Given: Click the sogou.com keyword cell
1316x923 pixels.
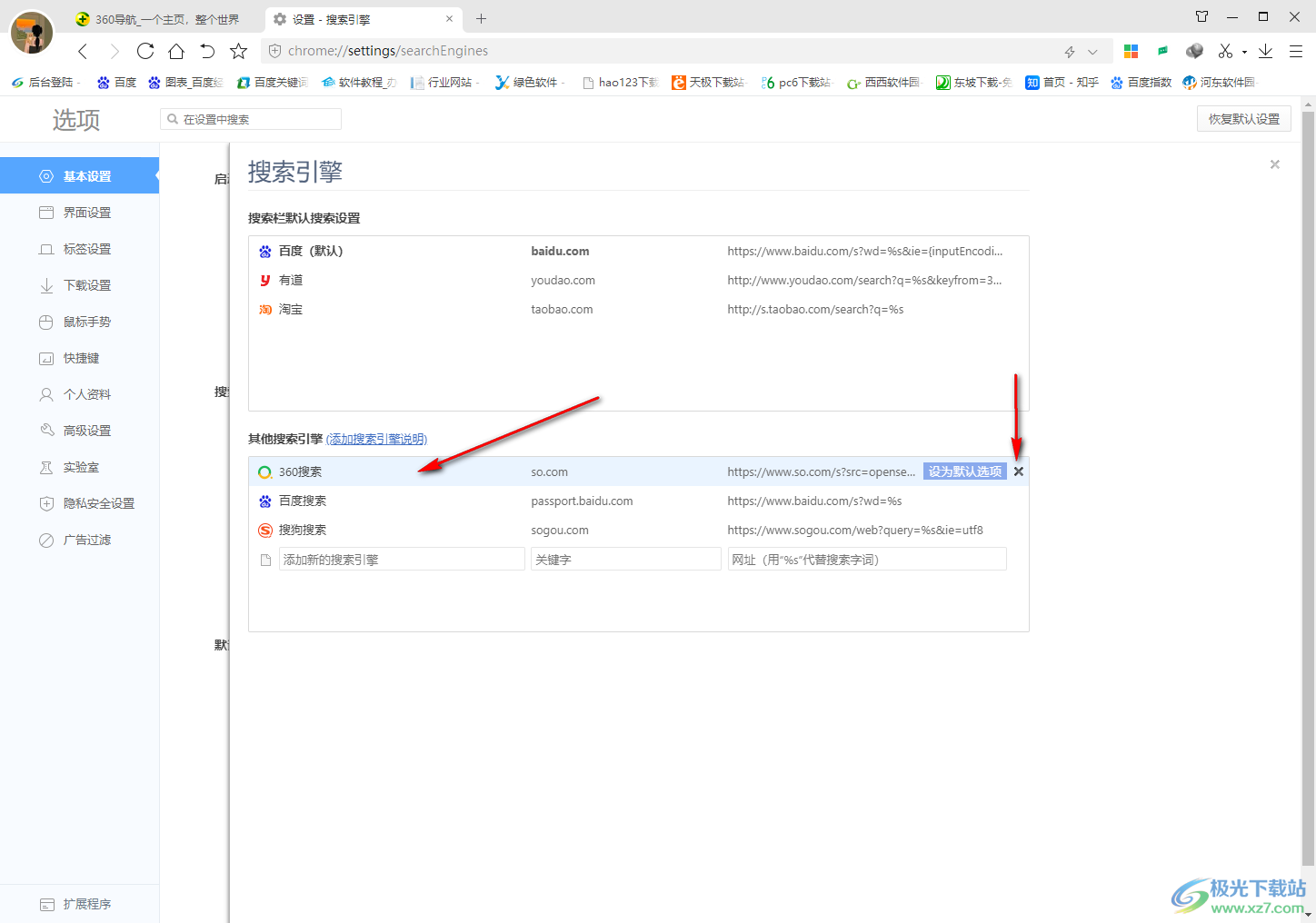Looking at the screenshot, I should [560, 530].
